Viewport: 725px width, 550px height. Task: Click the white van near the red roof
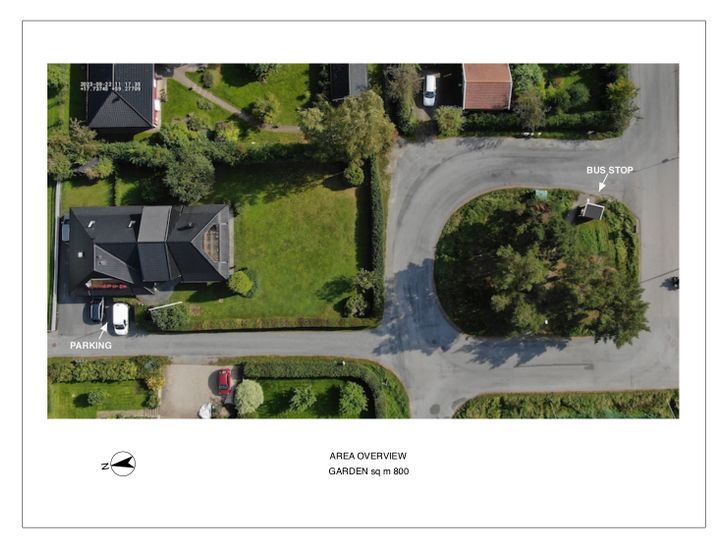coord(430,90)
